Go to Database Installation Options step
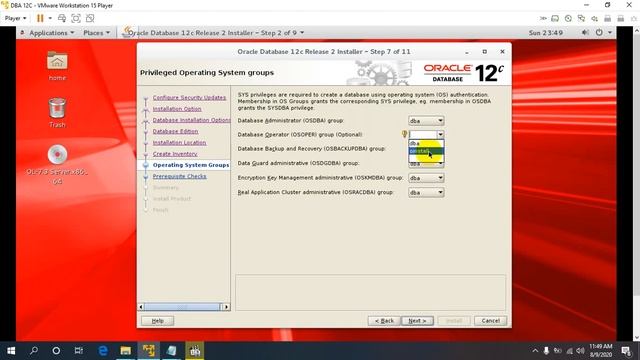The width and height of the screenshot is (640, 360). 191,120
